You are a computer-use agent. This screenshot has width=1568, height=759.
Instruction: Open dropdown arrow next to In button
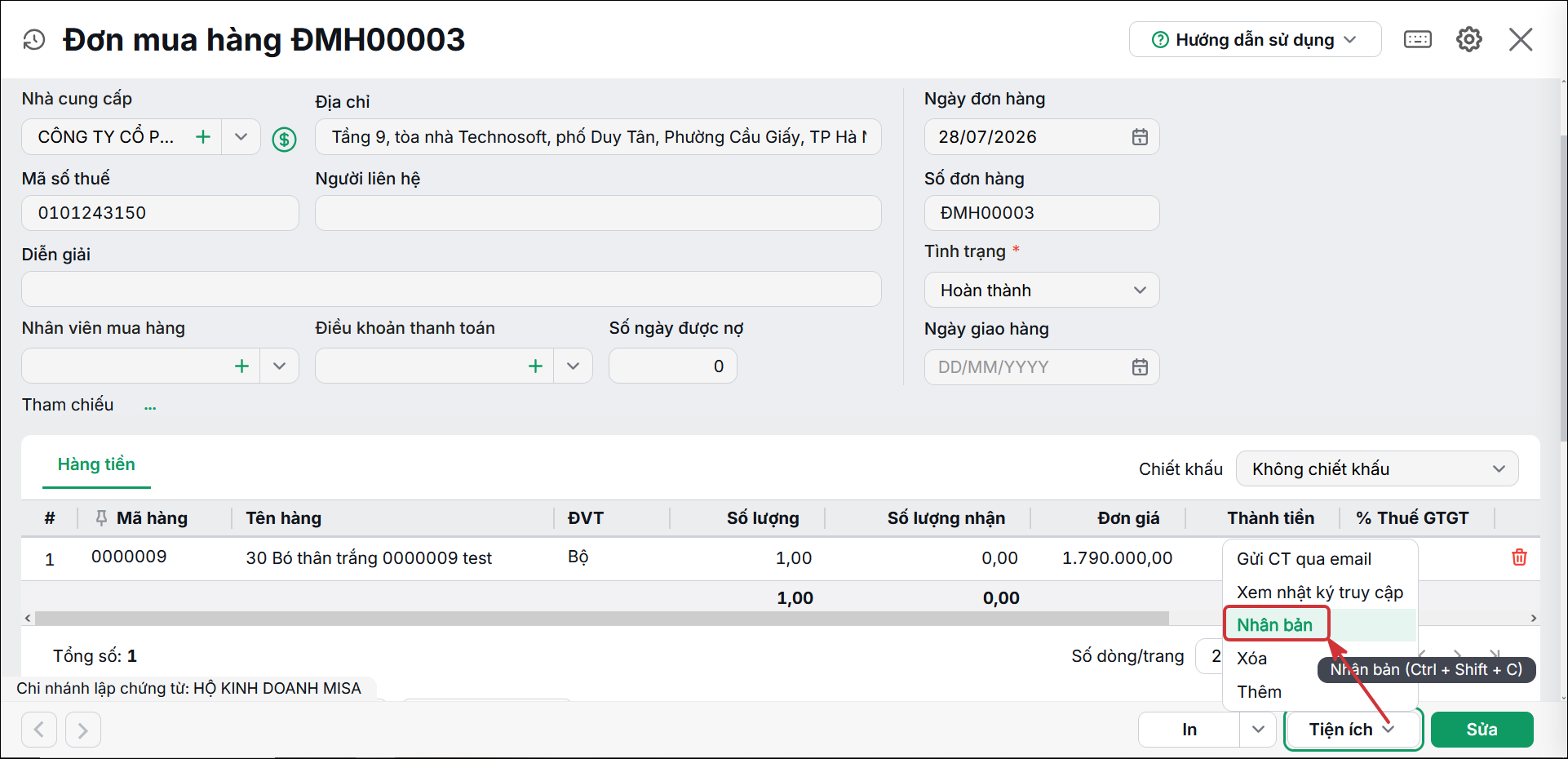tap(1258, 730)
